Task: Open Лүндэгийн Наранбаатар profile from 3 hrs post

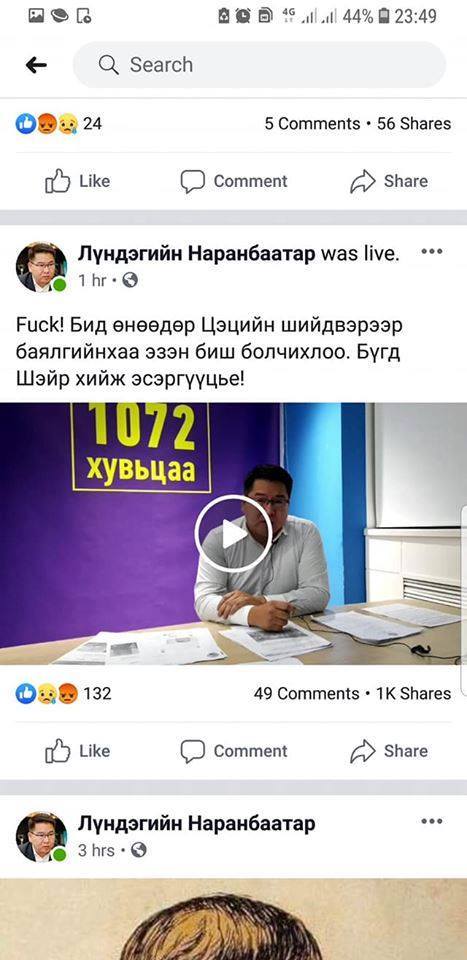Action: tap(196, 823)
